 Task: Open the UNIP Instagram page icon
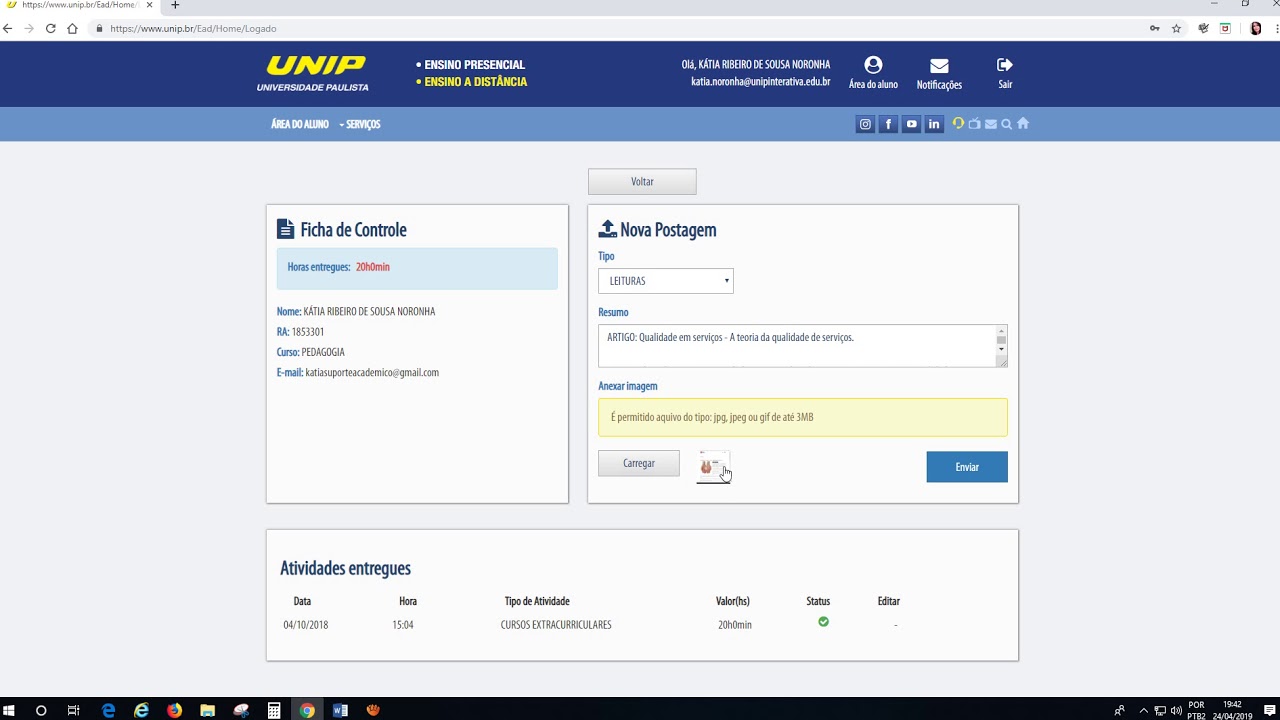pos(865,124)
